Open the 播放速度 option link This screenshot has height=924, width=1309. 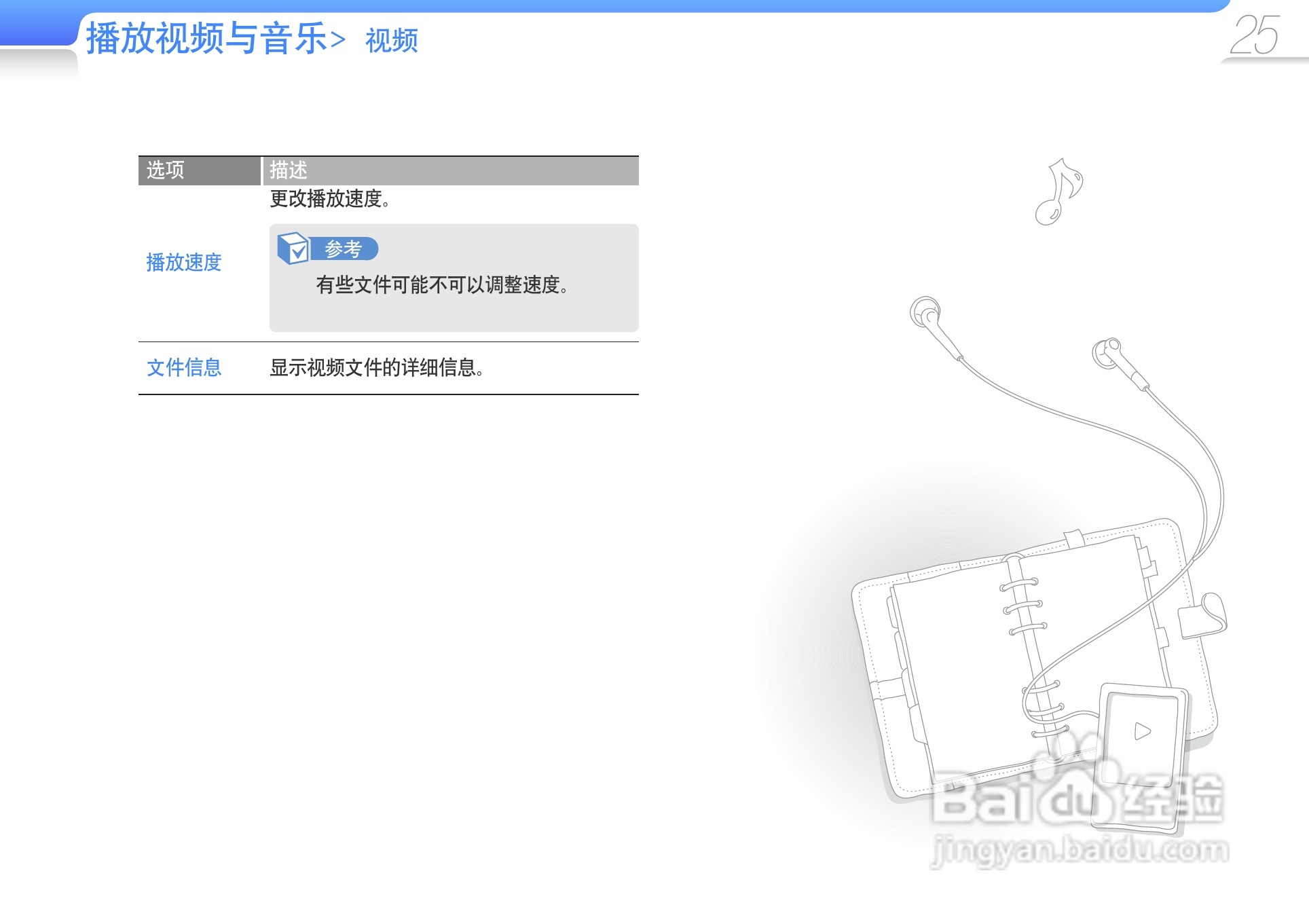(x=184, y=263)
